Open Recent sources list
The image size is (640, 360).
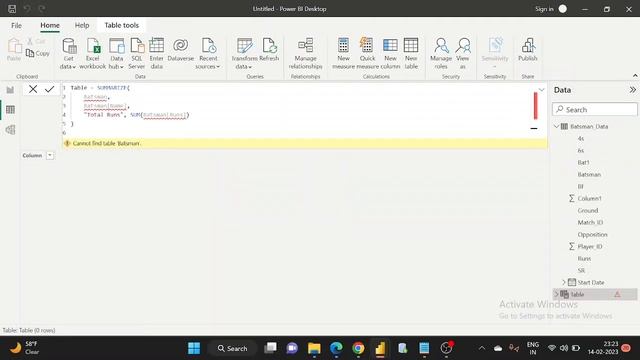[x=208, y=53]
